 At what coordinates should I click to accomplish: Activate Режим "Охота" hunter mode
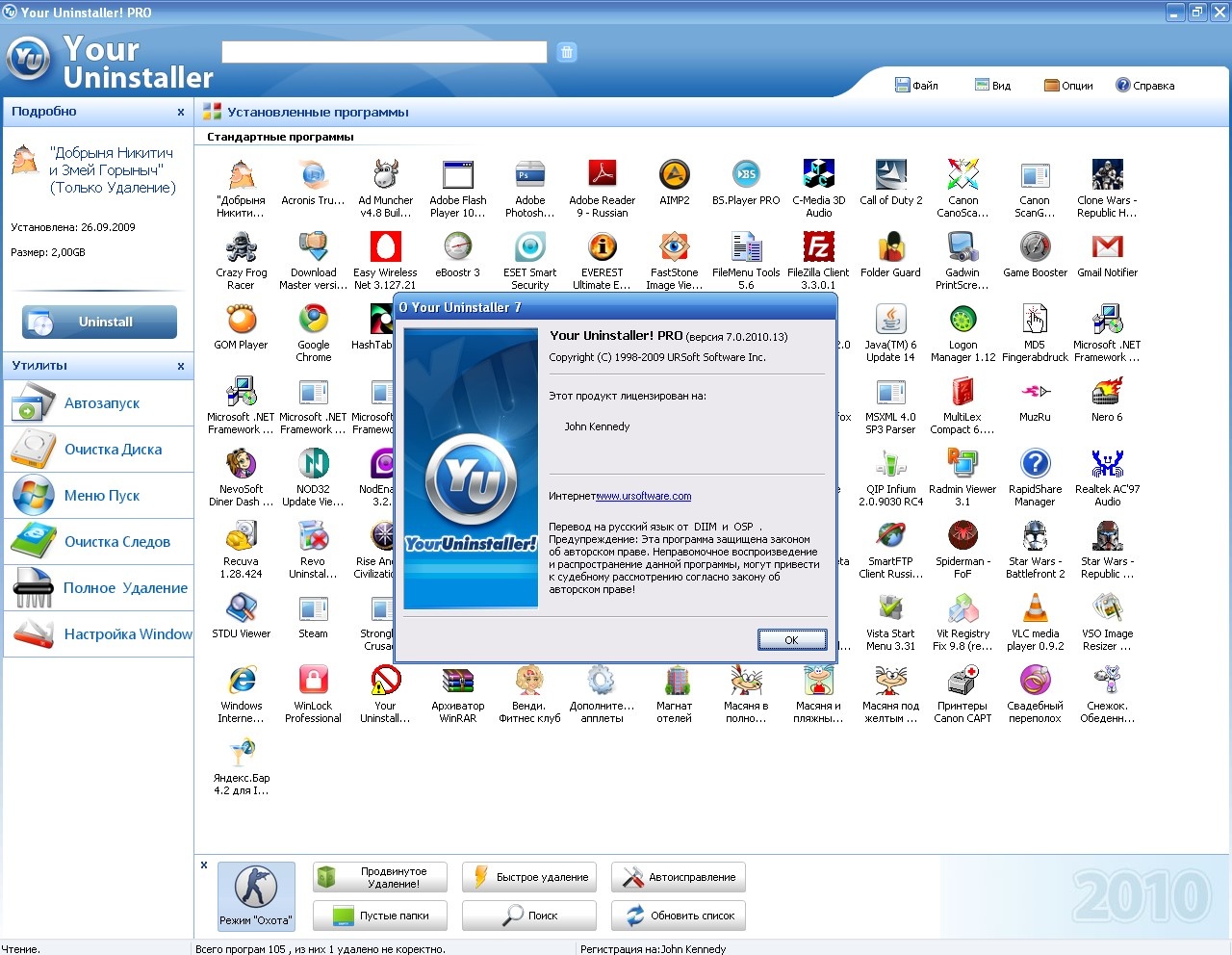(256, 895)
